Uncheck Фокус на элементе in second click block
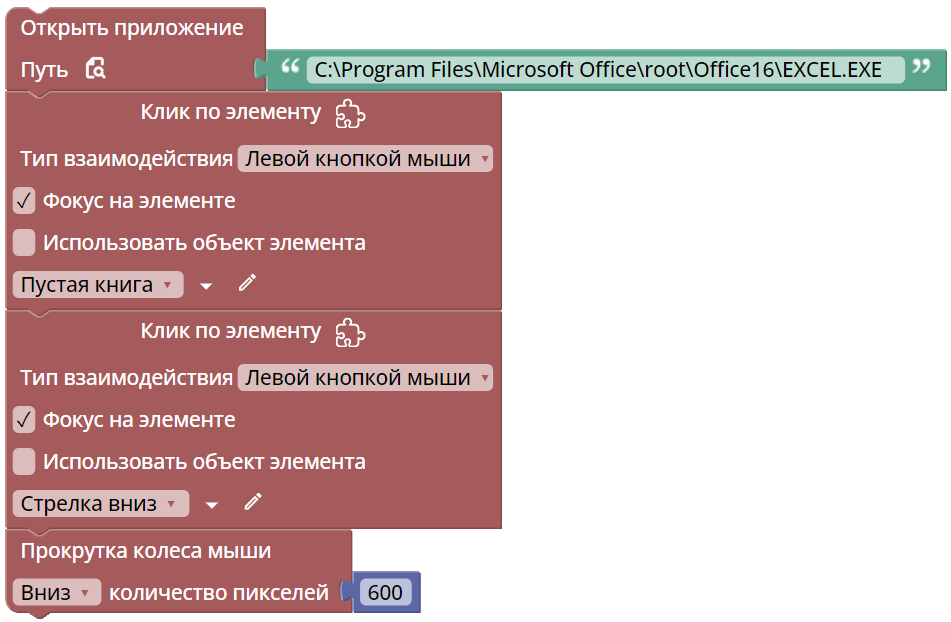 pyautogui.click(x=25, y=420)
